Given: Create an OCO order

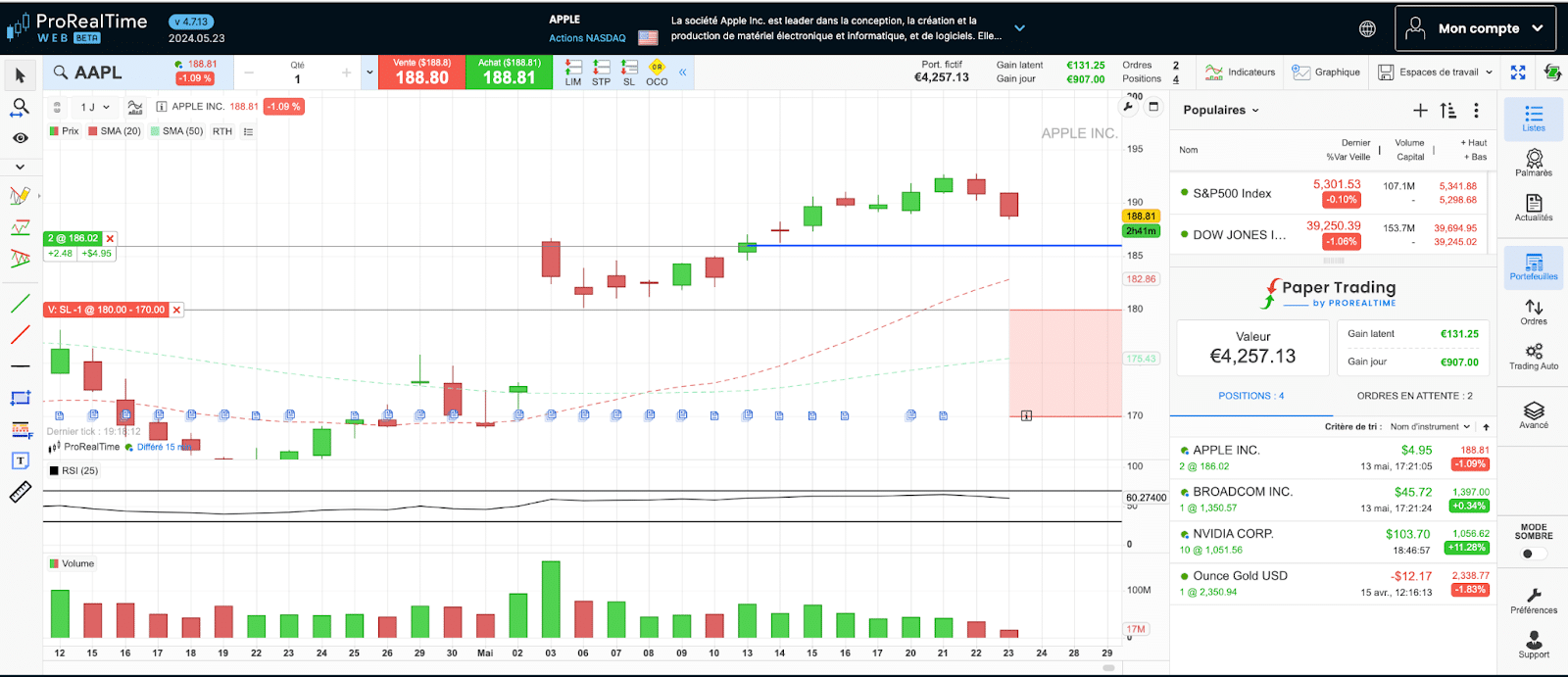Looking at the screenshot, I should point(657,73).
